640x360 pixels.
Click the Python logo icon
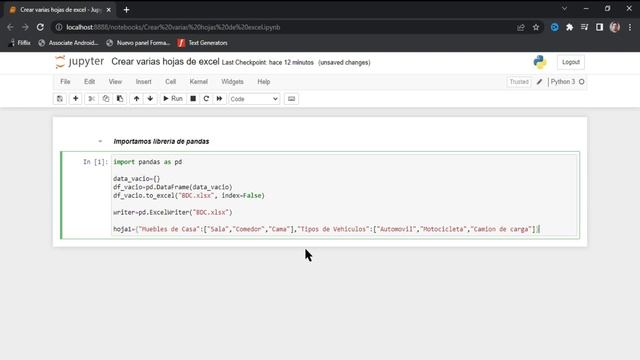click(540, 62)
